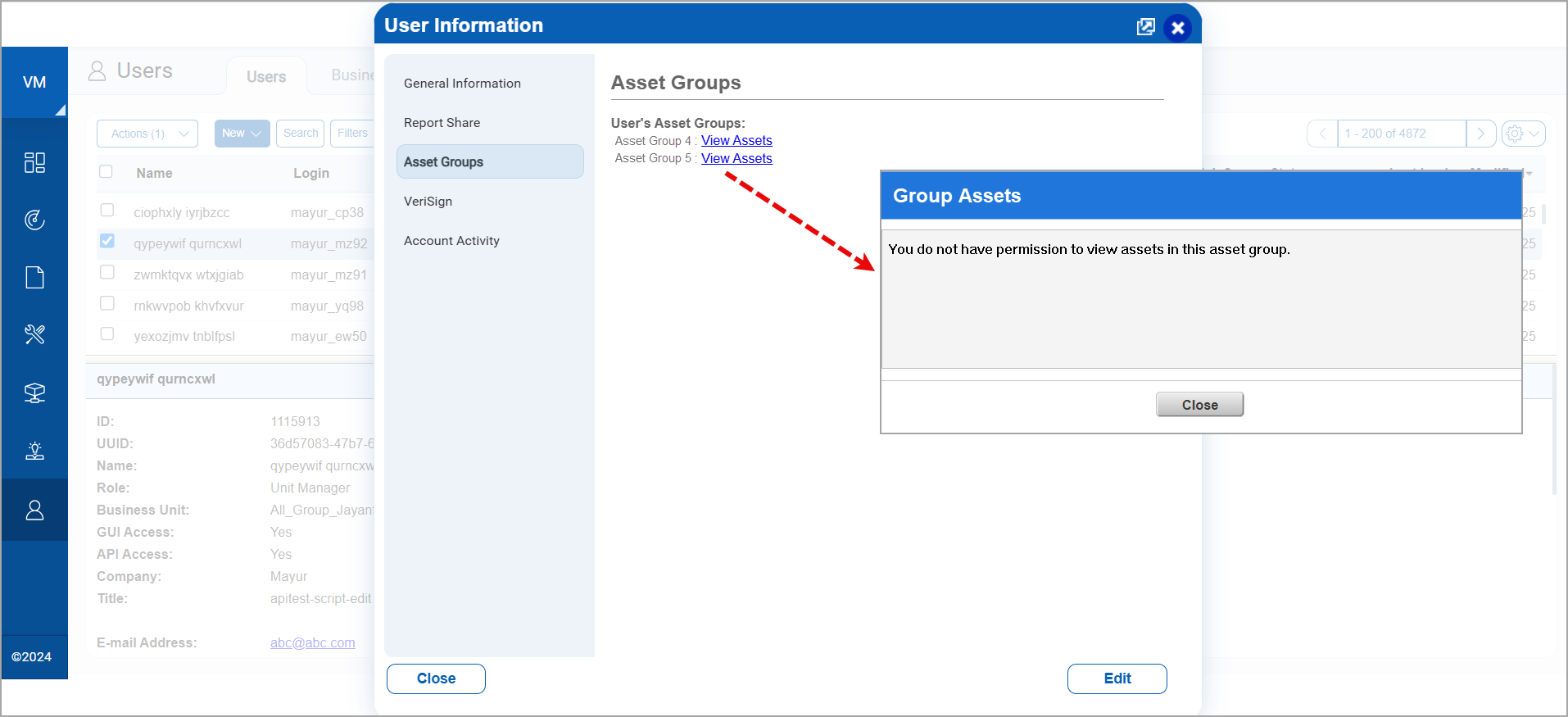The width and height of the screenshot is (1568, 717).
Task: Open the VM module picker
Action: tap(34, 82)
